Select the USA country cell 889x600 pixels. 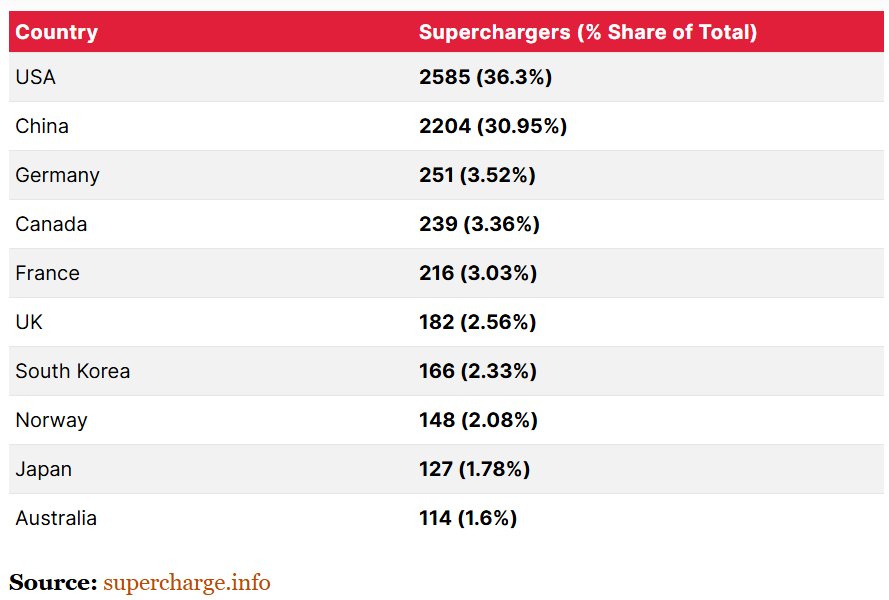coord(35,77)
